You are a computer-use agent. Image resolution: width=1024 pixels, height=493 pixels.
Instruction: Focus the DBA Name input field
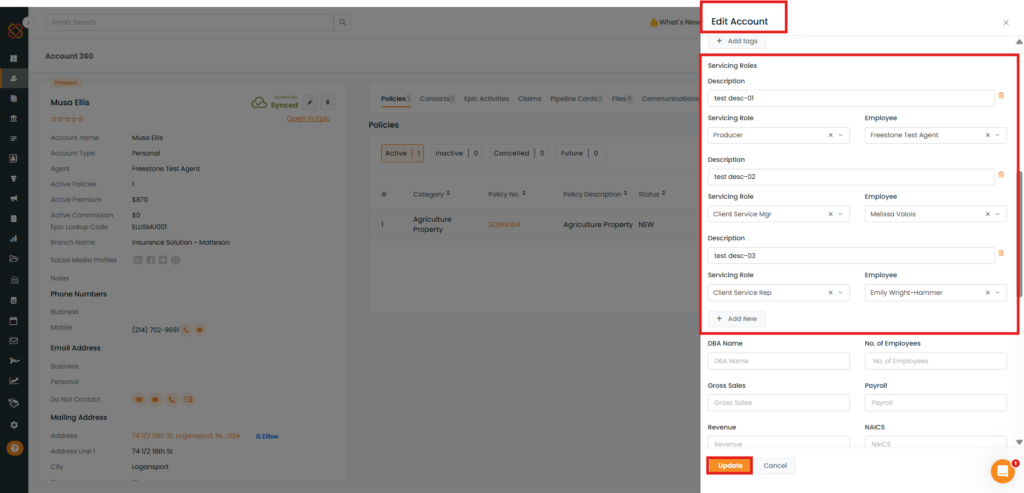[778, 361]
